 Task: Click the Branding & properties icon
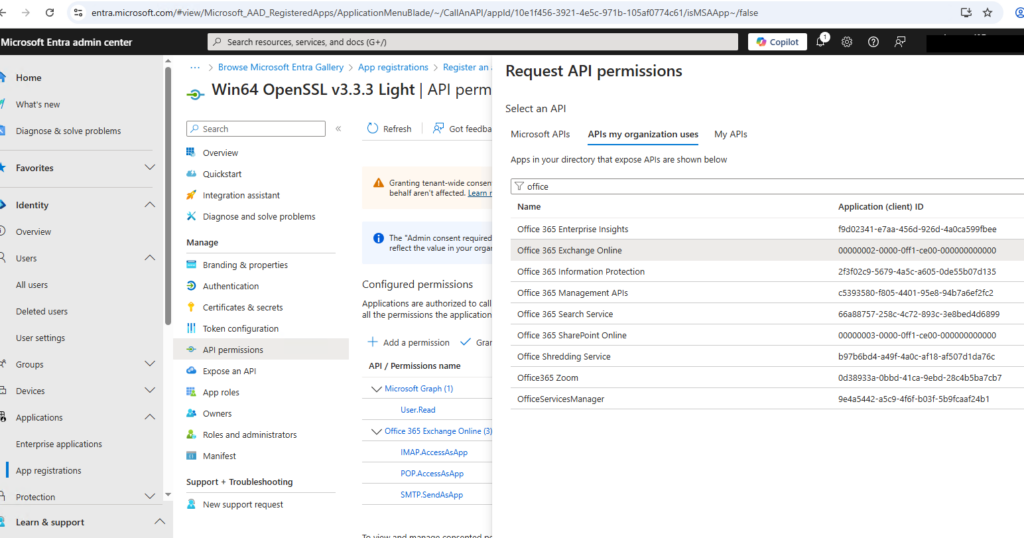click(x=191, y=264)
